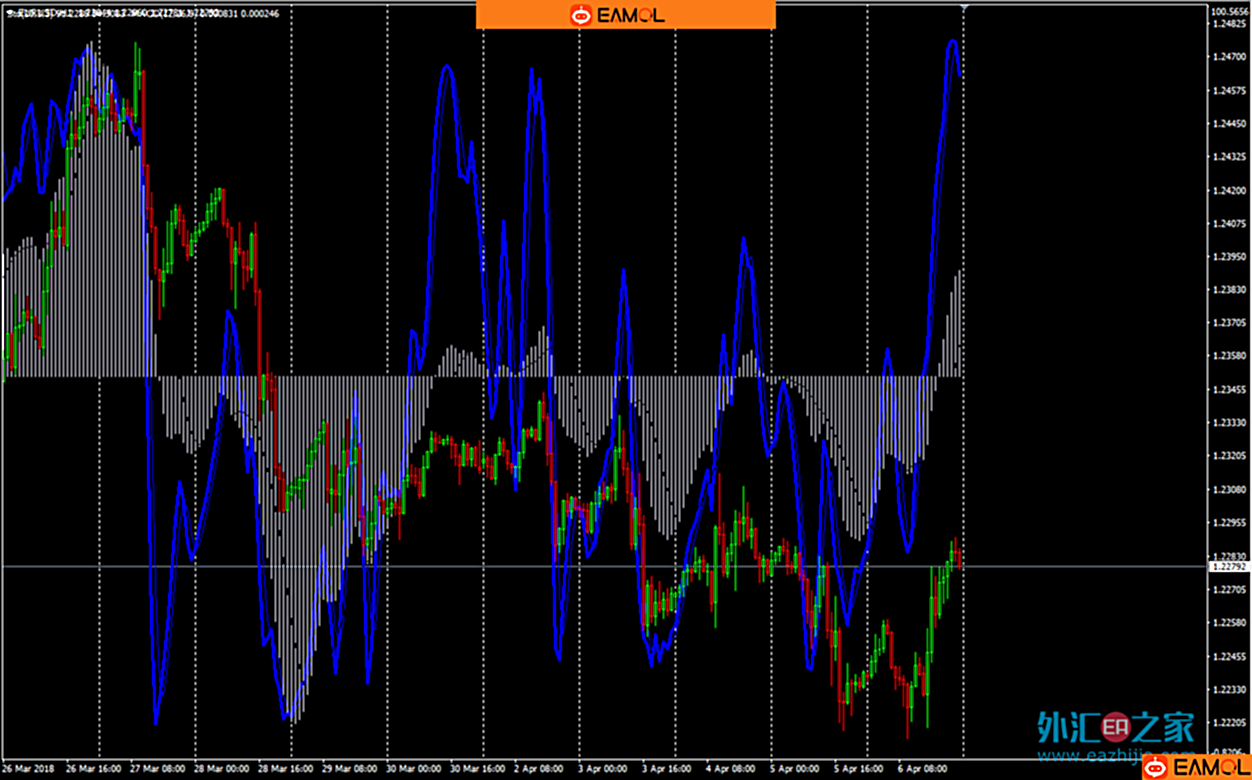This screenshot has width=1252, height=780.
Task: Click the chart shift triangle marker
Action: coord(964,7)
